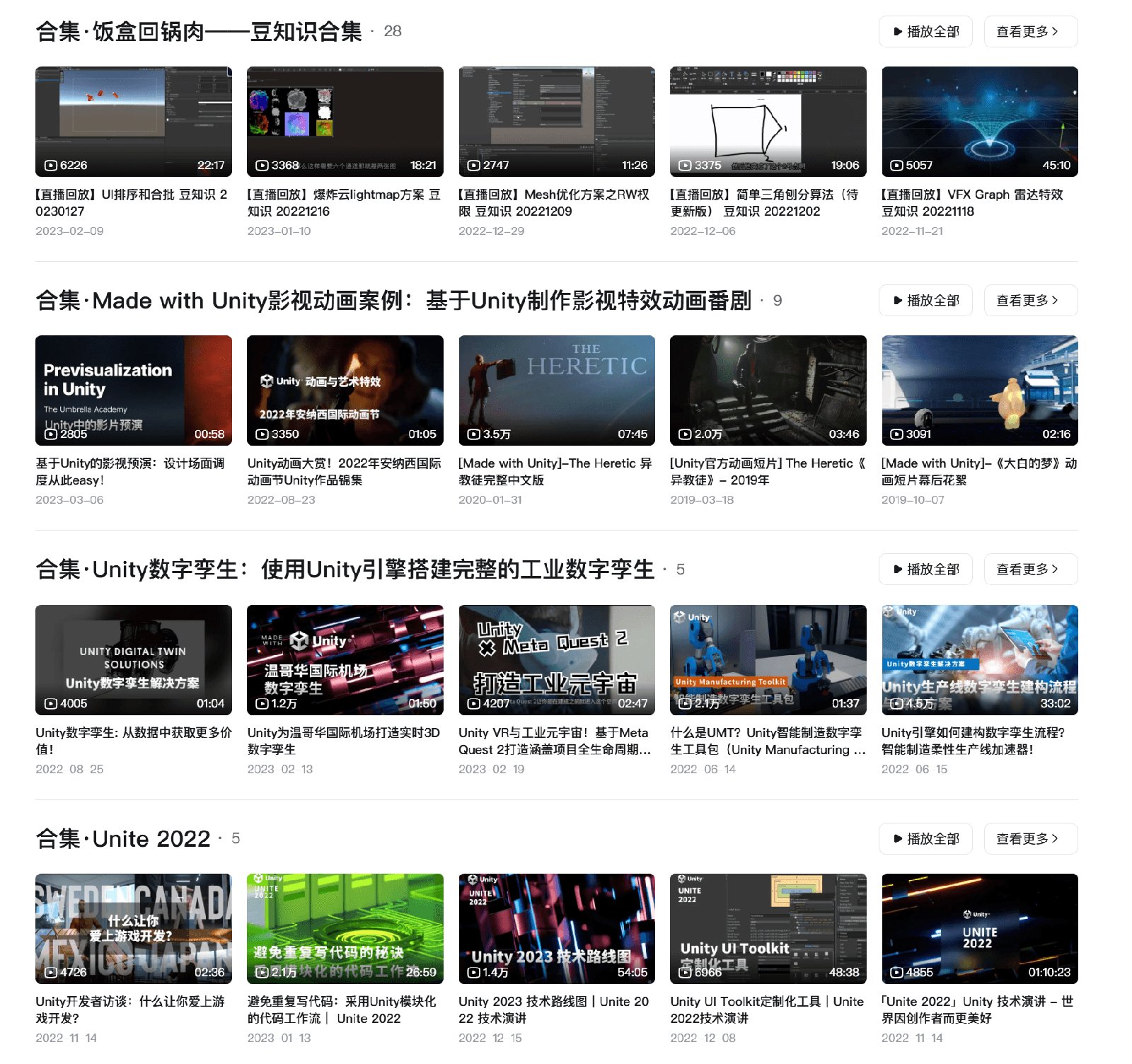Open the 爆炸云lightmap方案 video thumbnail

[345, 122]
